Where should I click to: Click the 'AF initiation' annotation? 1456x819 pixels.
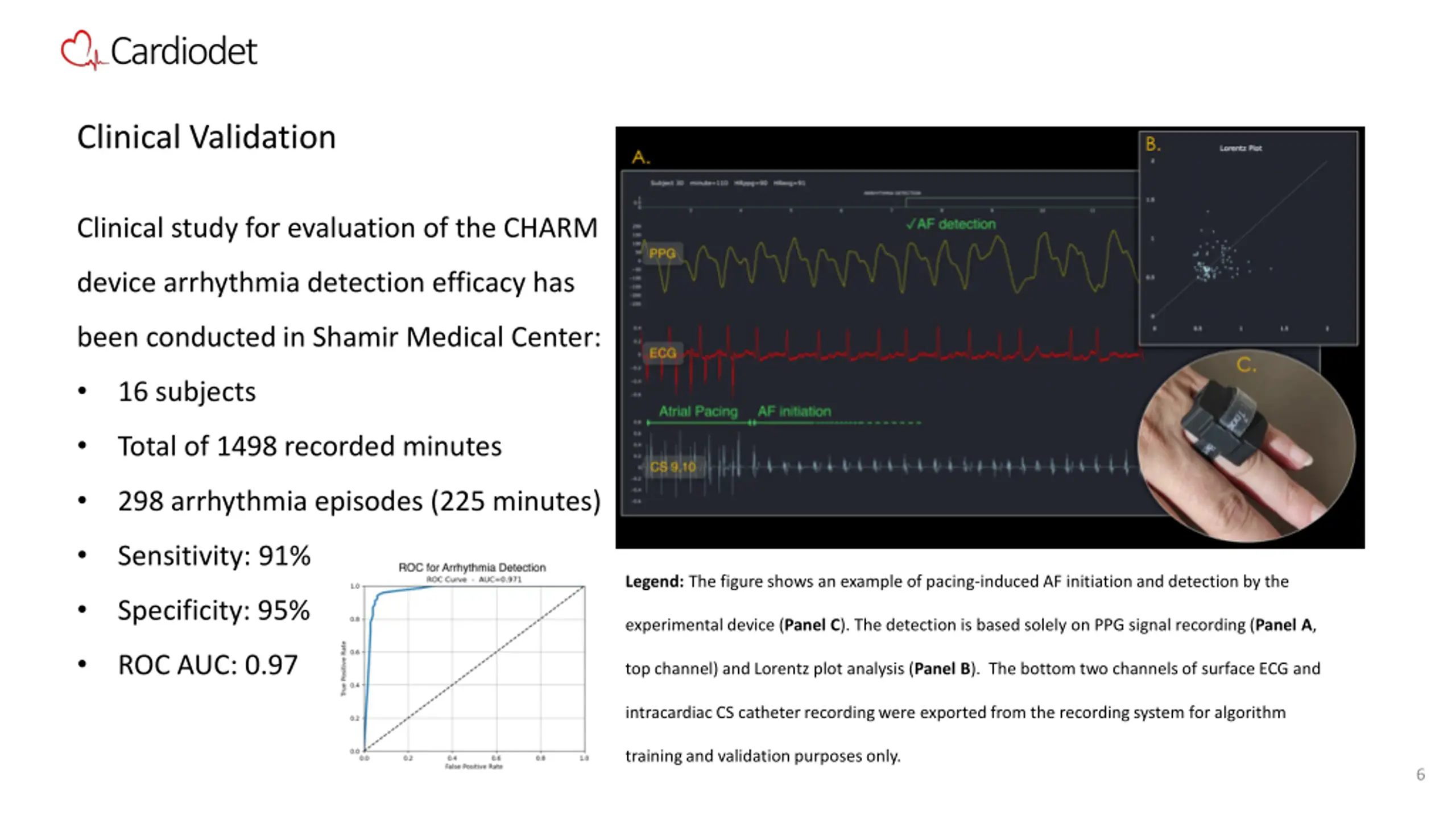(794, 411)
